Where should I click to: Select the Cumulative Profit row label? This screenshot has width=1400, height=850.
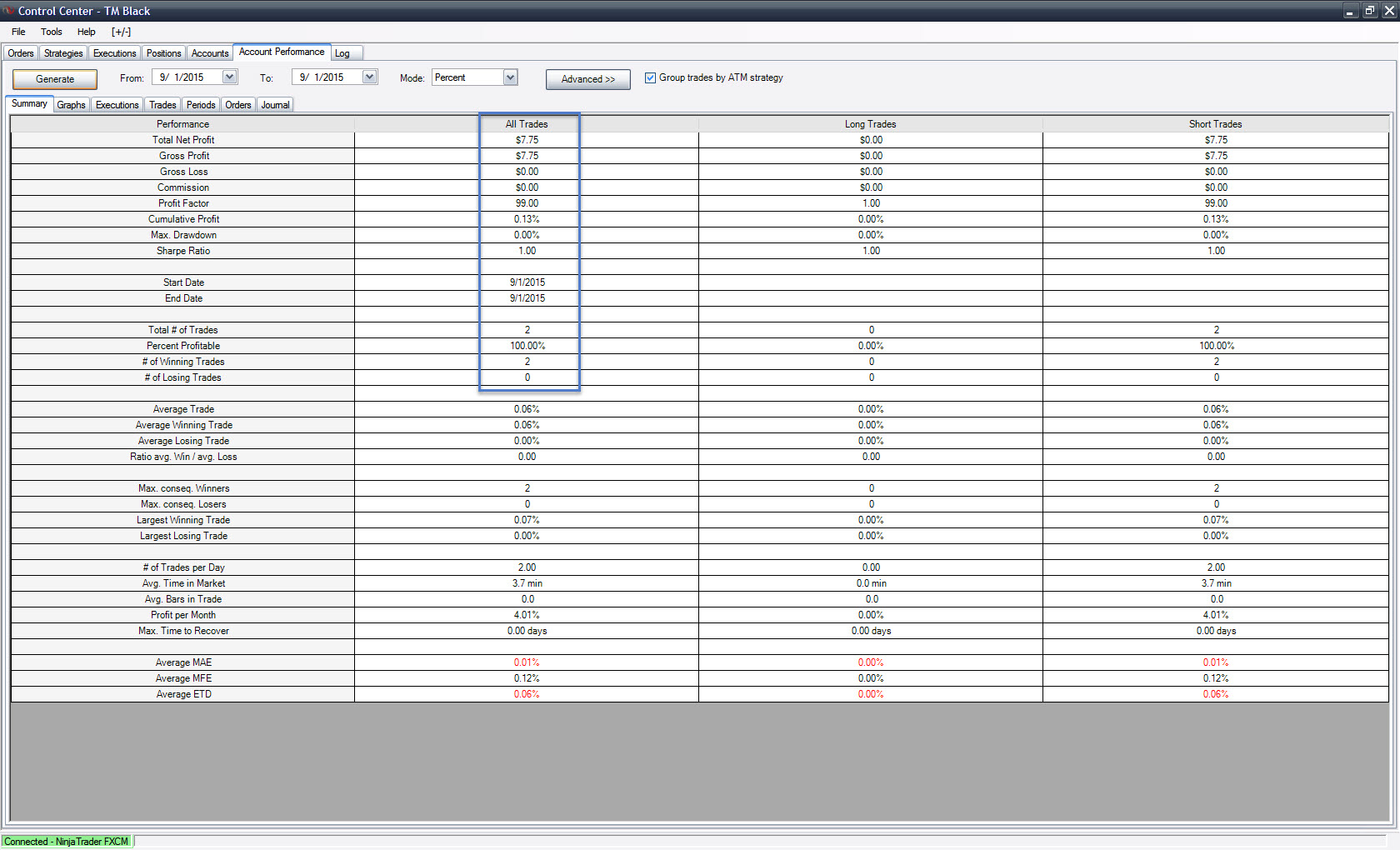(x=184, y=219)
